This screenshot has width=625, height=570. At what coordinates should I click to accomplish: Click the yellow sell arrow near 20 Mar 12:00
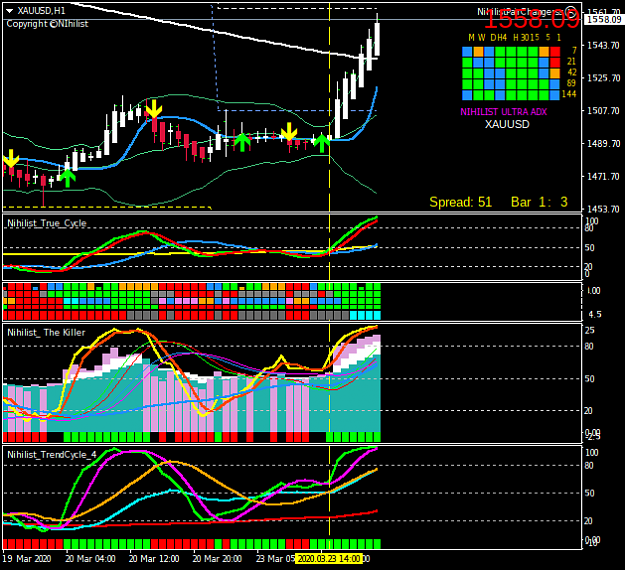click(x=153, y=109)
